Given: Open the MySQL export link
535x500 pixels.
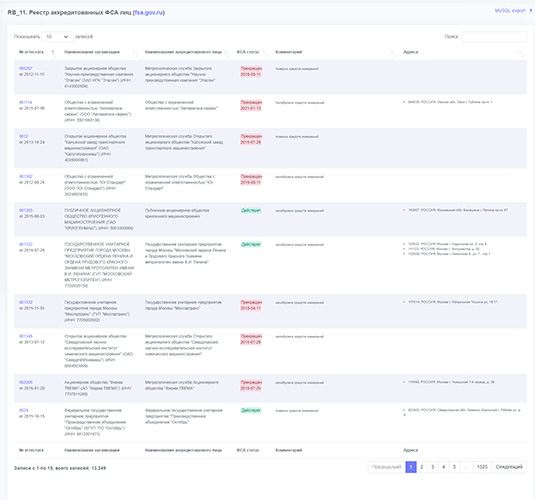Looking at the screenshot, I should [510, 11].
